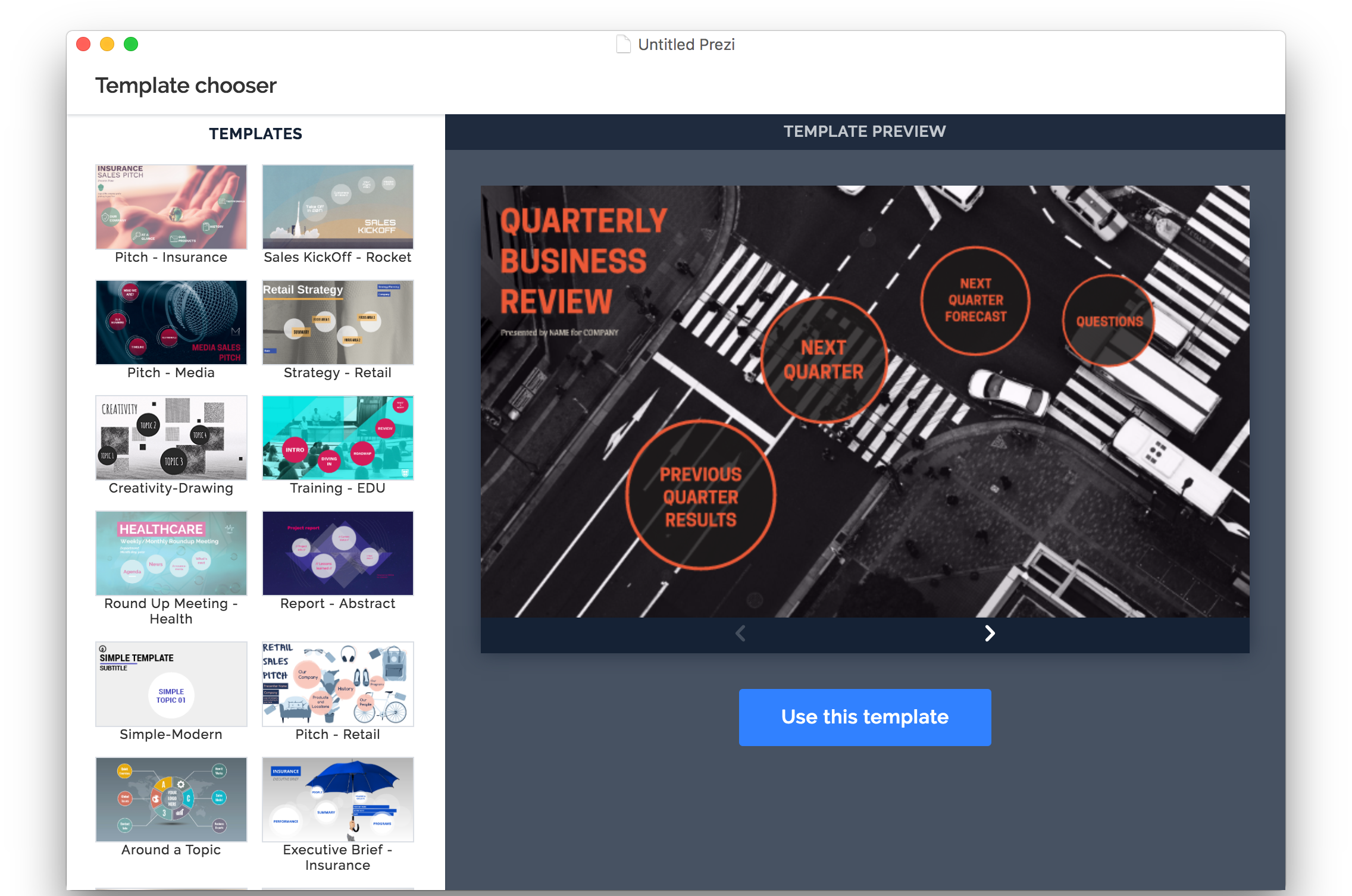The width and height of the screenshot is (1352, 896).
Task: Click the Use this template button
Action: (865, 717)
